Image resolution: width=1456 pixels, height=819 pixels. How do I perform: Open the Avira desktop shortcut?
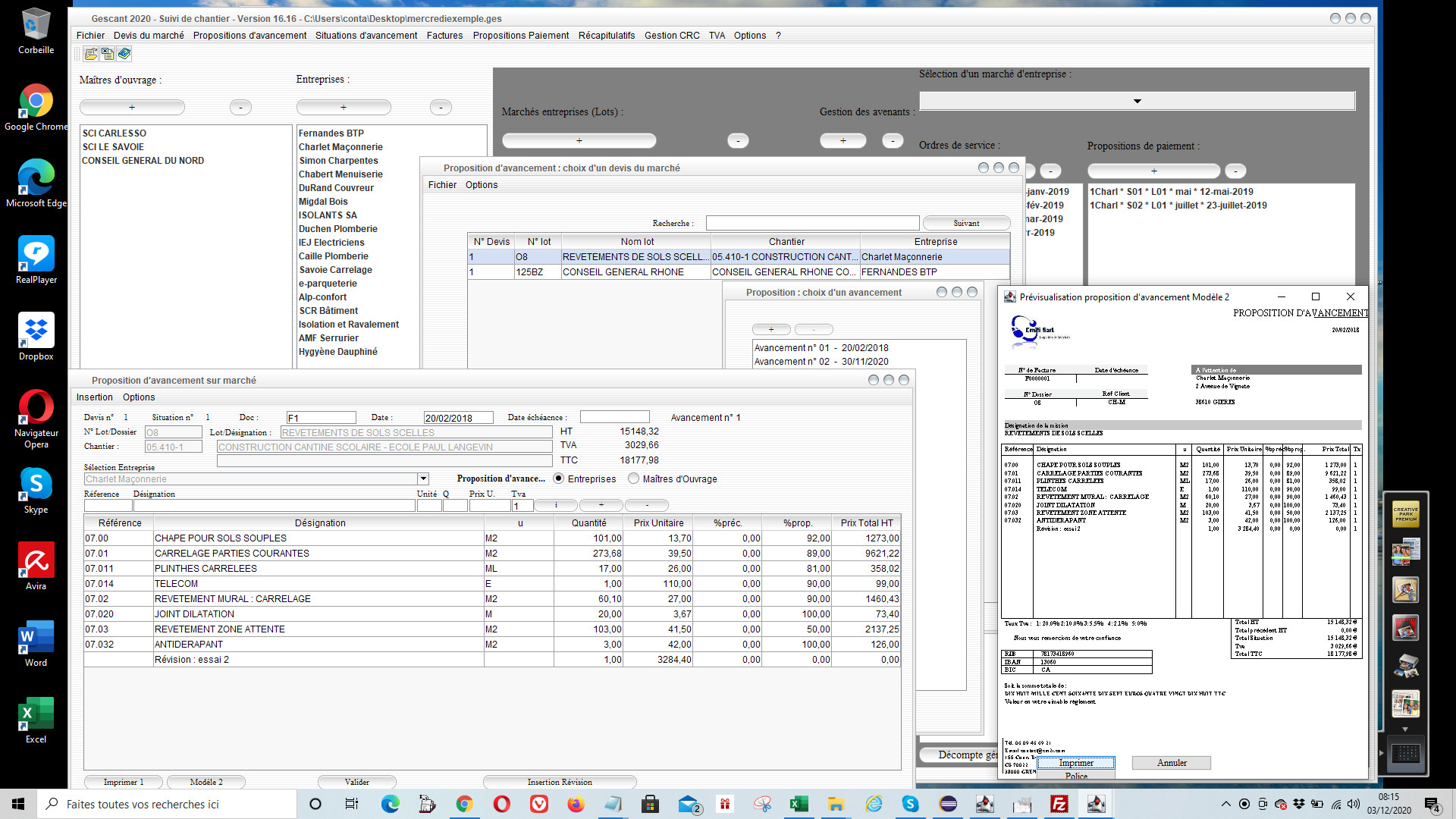click(36, 566)
